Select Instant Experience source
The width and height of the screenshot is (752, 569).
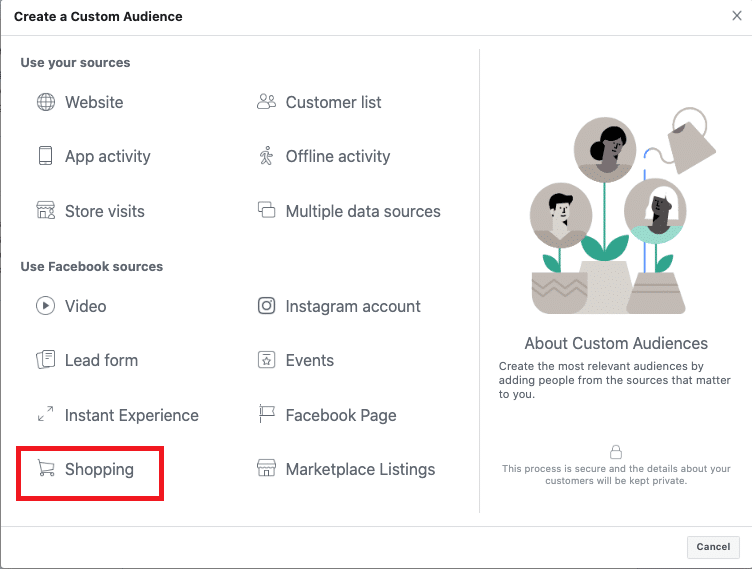coord(131,415)
